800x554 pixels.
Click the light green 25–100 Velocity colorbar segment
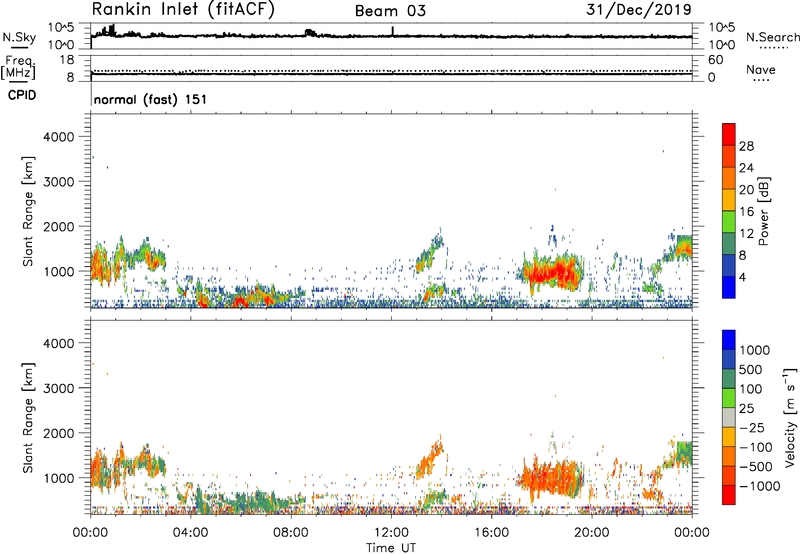(x=729, y=398)
